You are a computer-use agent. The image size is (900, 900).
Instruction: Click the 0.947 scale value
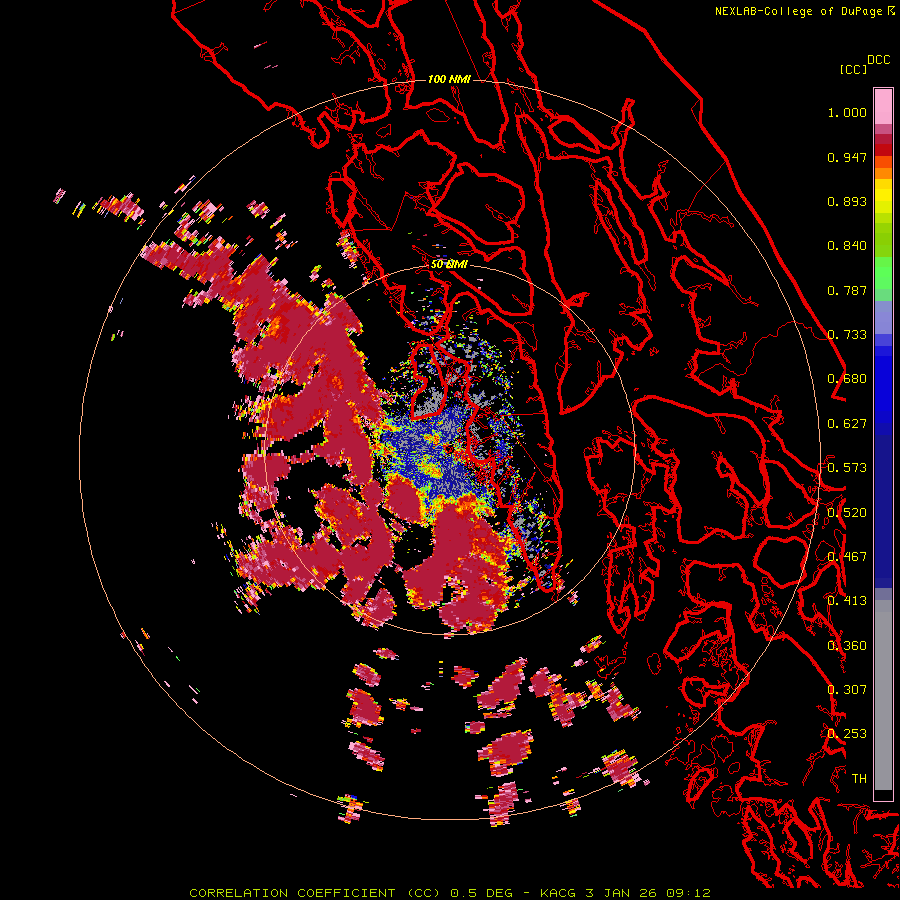tap(847, 157)
